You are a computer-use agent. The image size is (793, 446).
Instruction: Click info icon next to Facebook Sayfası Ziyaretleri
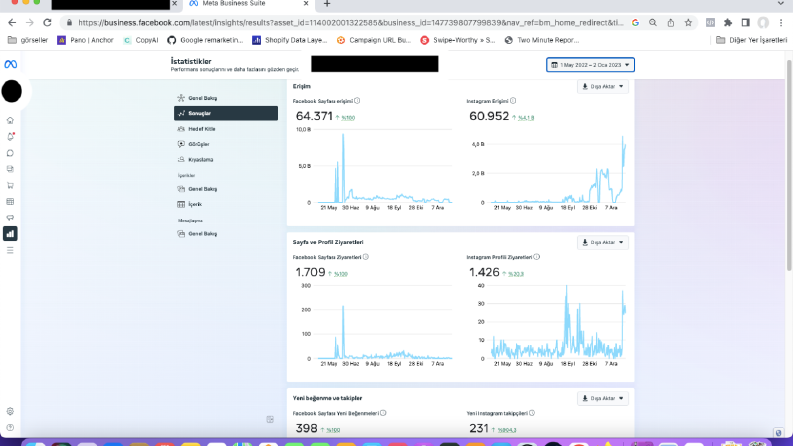[x=366, y=257]
